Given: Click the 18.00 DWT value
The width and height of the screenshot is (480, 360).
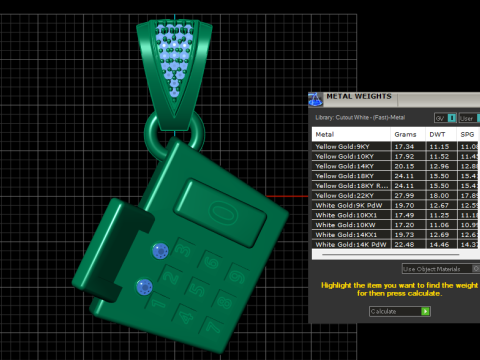Looking at the screenshot, I should (x=439, y=195).
